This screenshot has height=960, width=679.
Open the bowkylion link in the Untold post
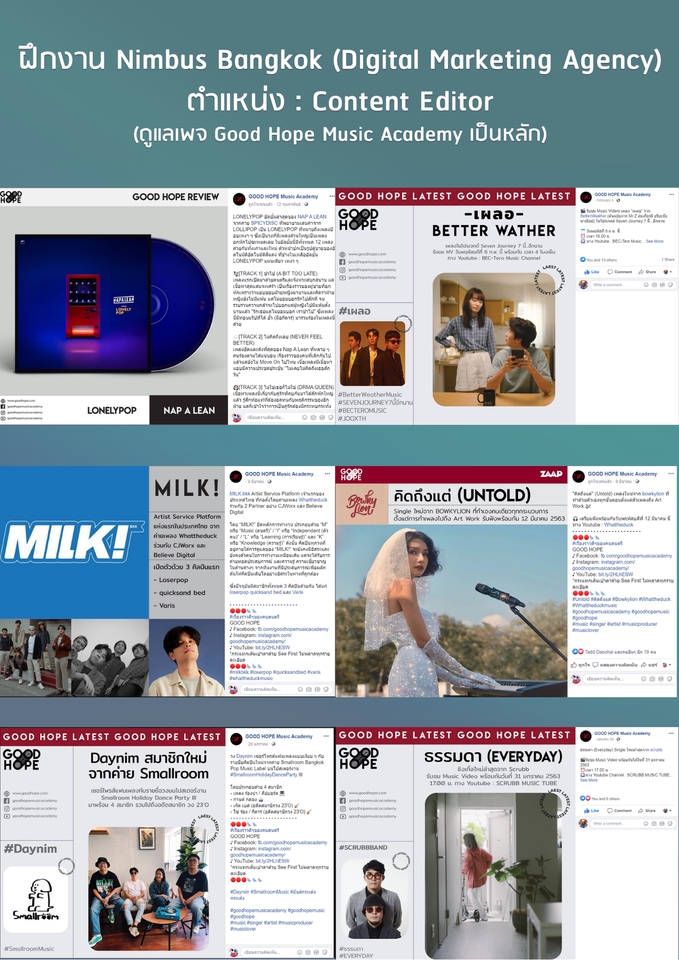pos(653,493)
